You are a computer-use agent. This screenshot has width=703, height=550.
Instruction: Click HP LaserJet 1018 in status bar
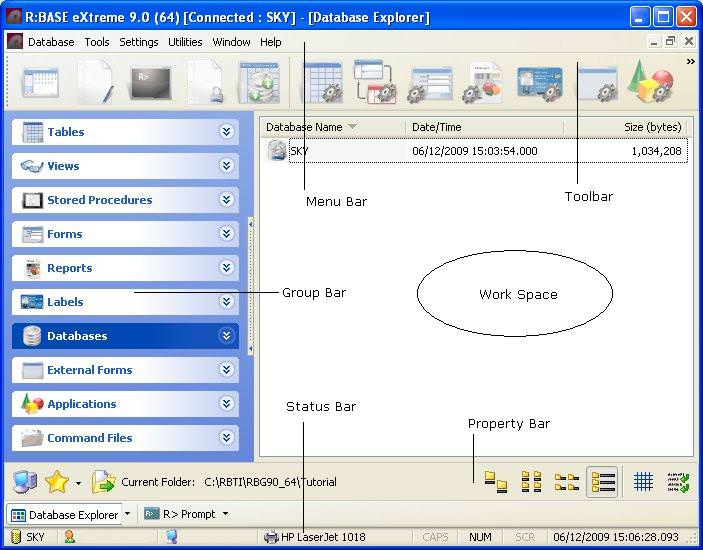[323, 537]
